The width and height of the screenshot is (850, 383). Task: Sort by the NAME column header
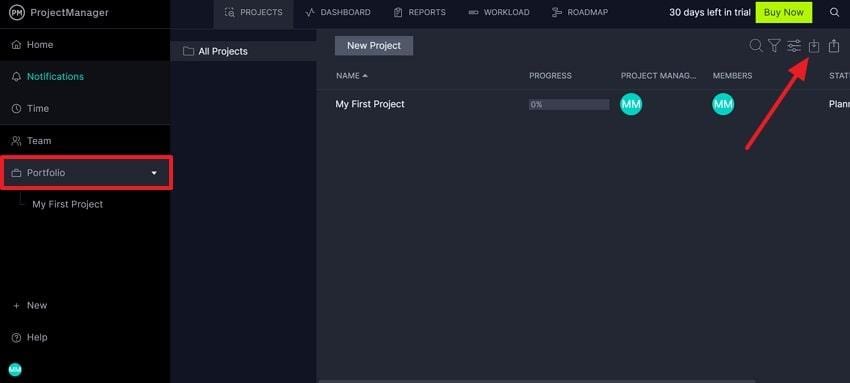pyautogui.click(x=352, y=76)
